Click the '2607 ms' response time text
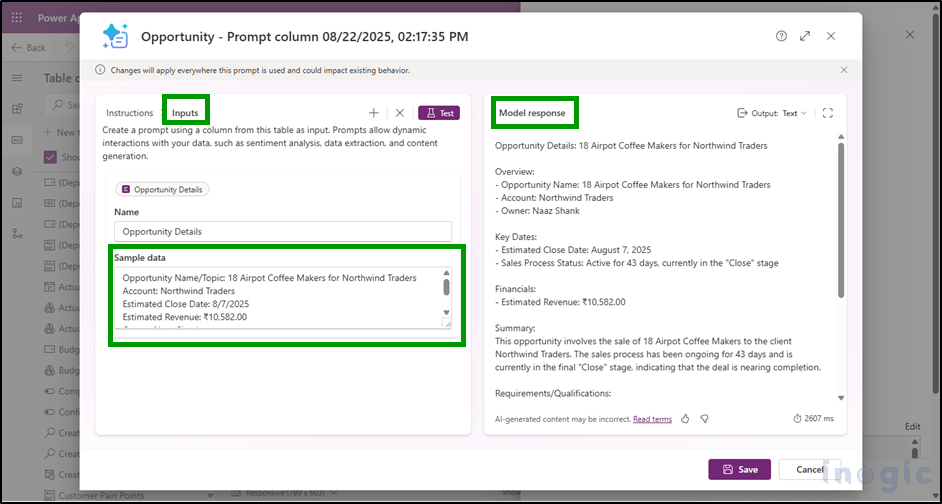 [x=819, y=419]
